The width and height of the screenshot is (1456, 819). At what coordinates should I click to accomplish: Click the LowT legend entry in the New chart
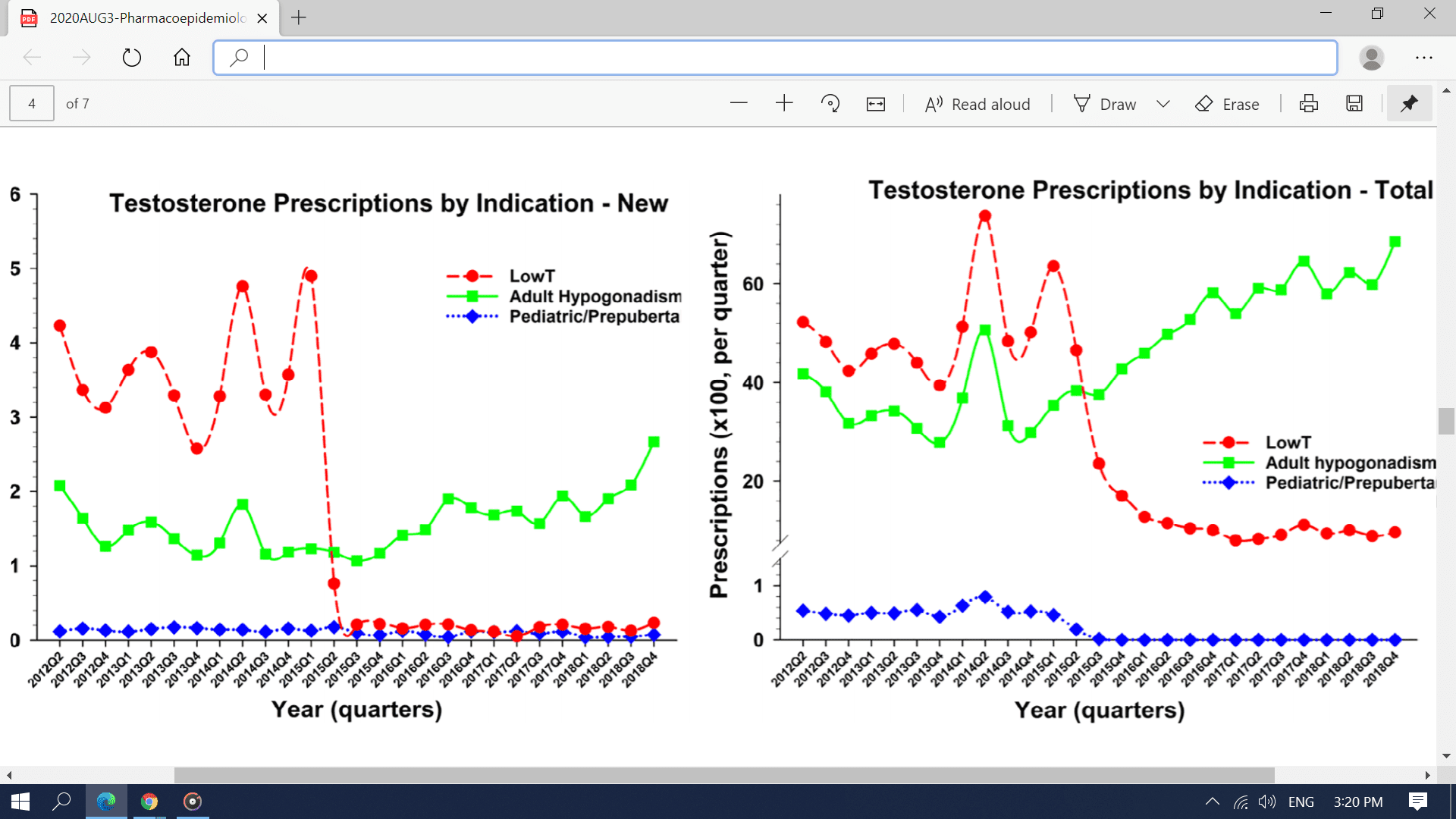501,276
